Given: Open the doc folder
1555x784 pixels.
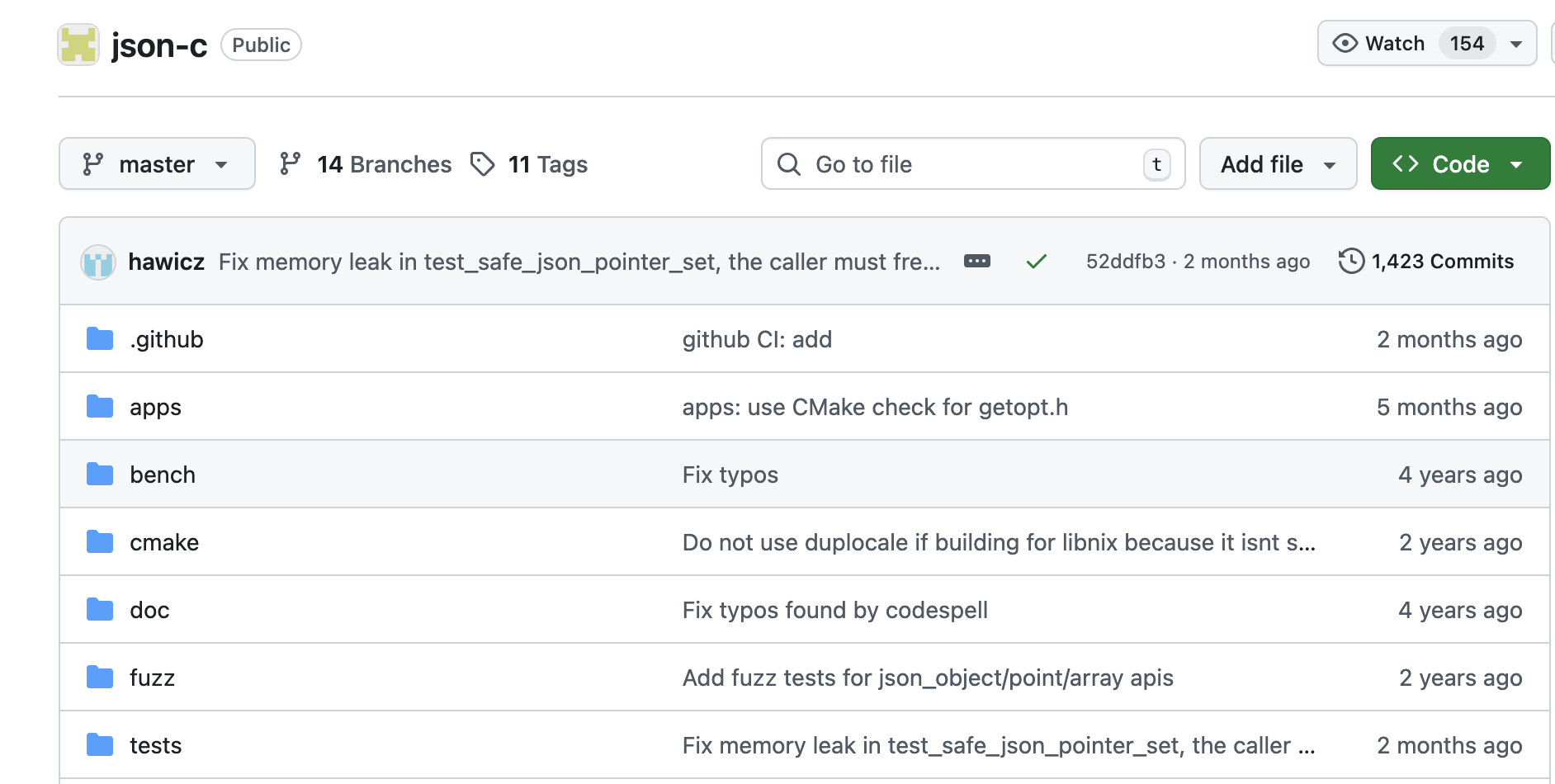Looking at the screenshot, I should coord(149,610).
